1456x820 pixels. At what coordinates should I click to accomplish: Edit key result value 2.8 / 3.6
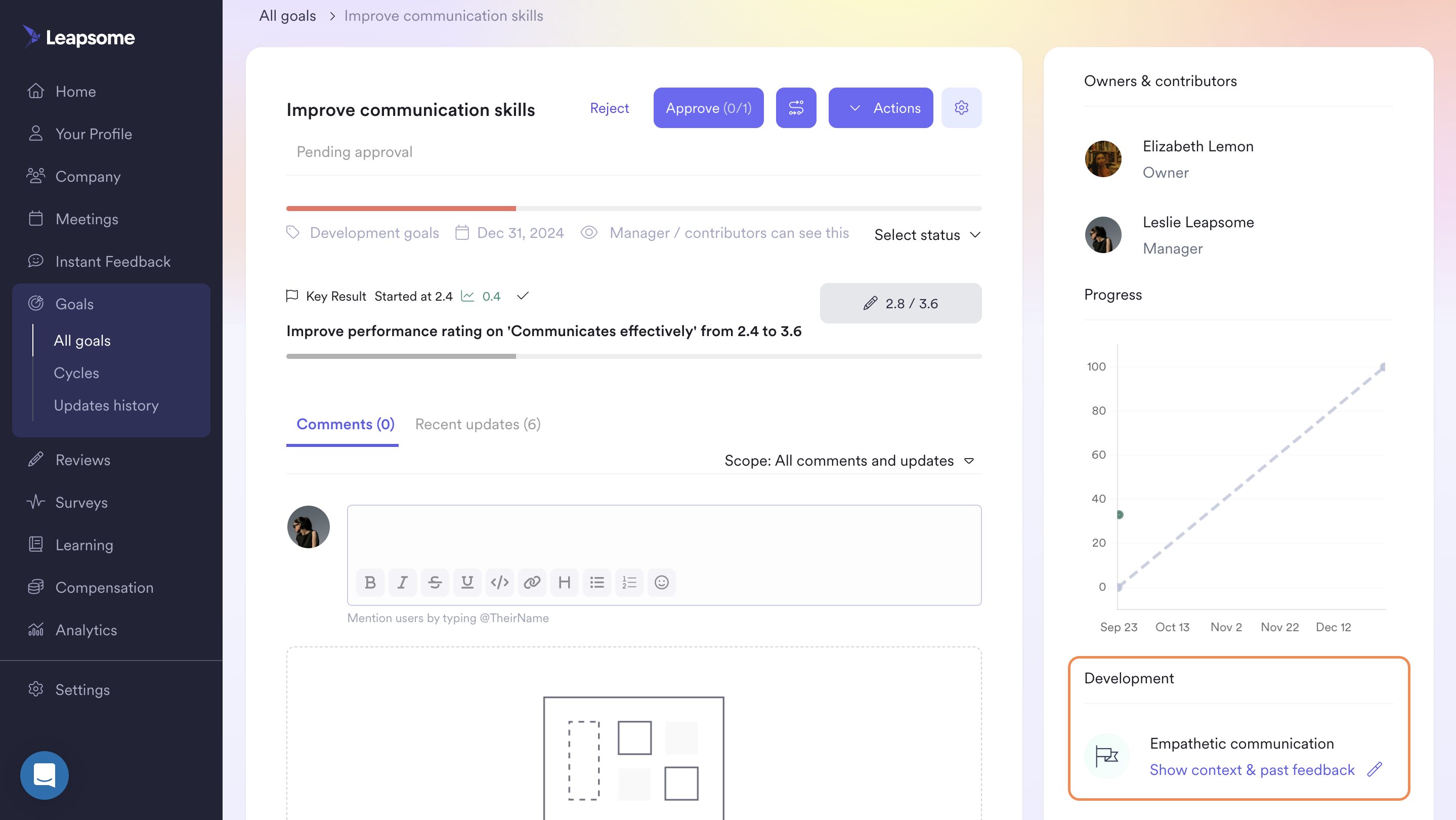click(x=901, y=303)
